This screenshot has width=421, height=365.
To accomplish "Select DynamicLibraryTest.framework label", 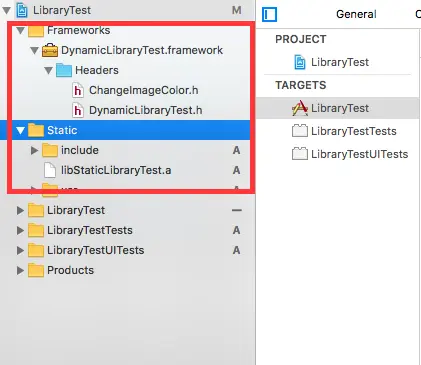I will click(x=142, y=50).
